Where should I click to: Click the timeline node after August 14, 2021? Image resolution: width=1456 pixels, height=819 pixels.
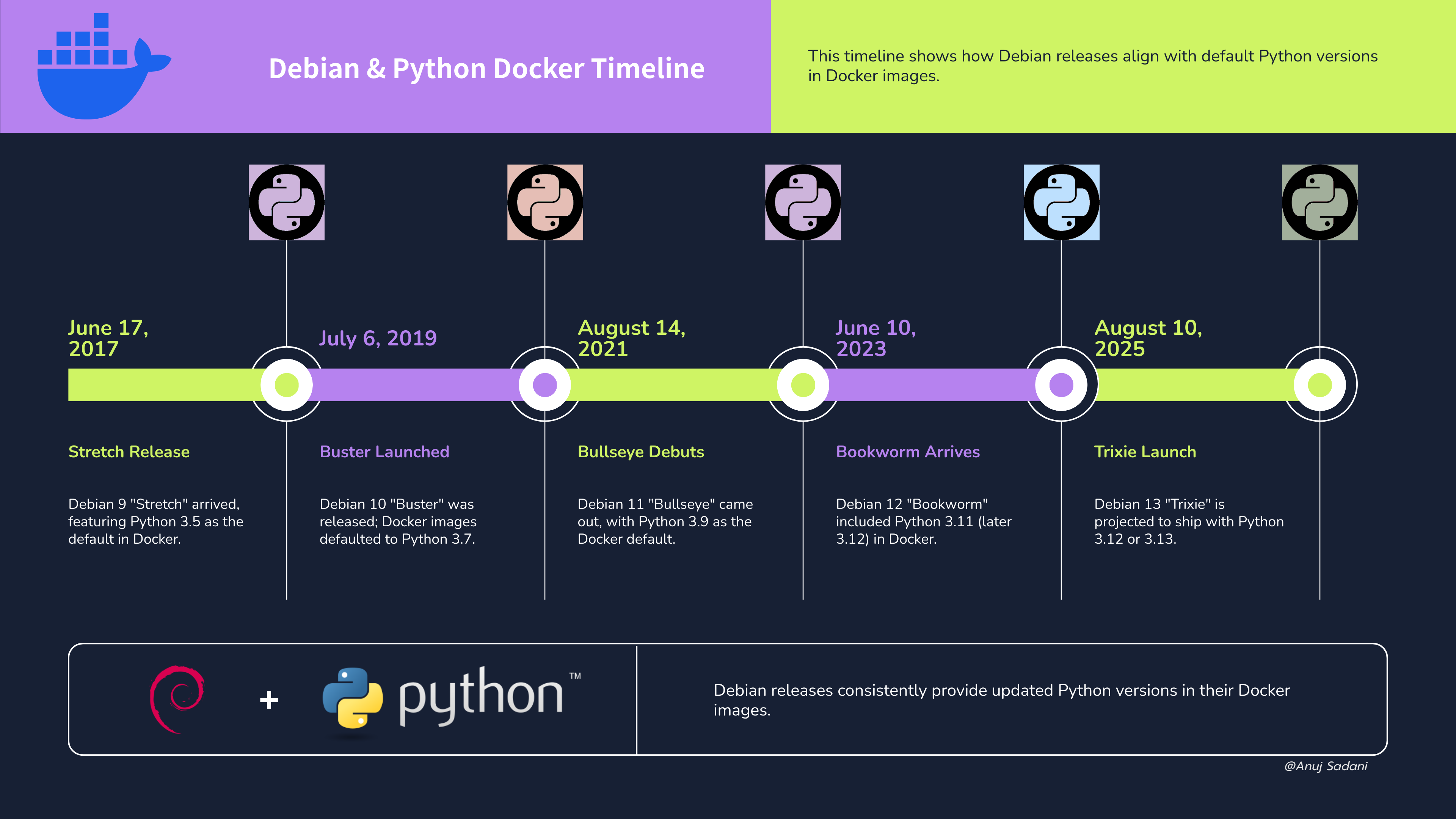click(803, 385)
